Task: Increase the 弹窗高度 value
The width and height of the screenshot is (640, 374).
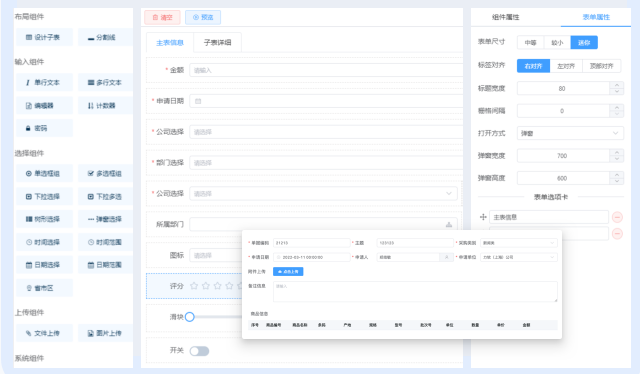Action: click(x=617, y=175)
